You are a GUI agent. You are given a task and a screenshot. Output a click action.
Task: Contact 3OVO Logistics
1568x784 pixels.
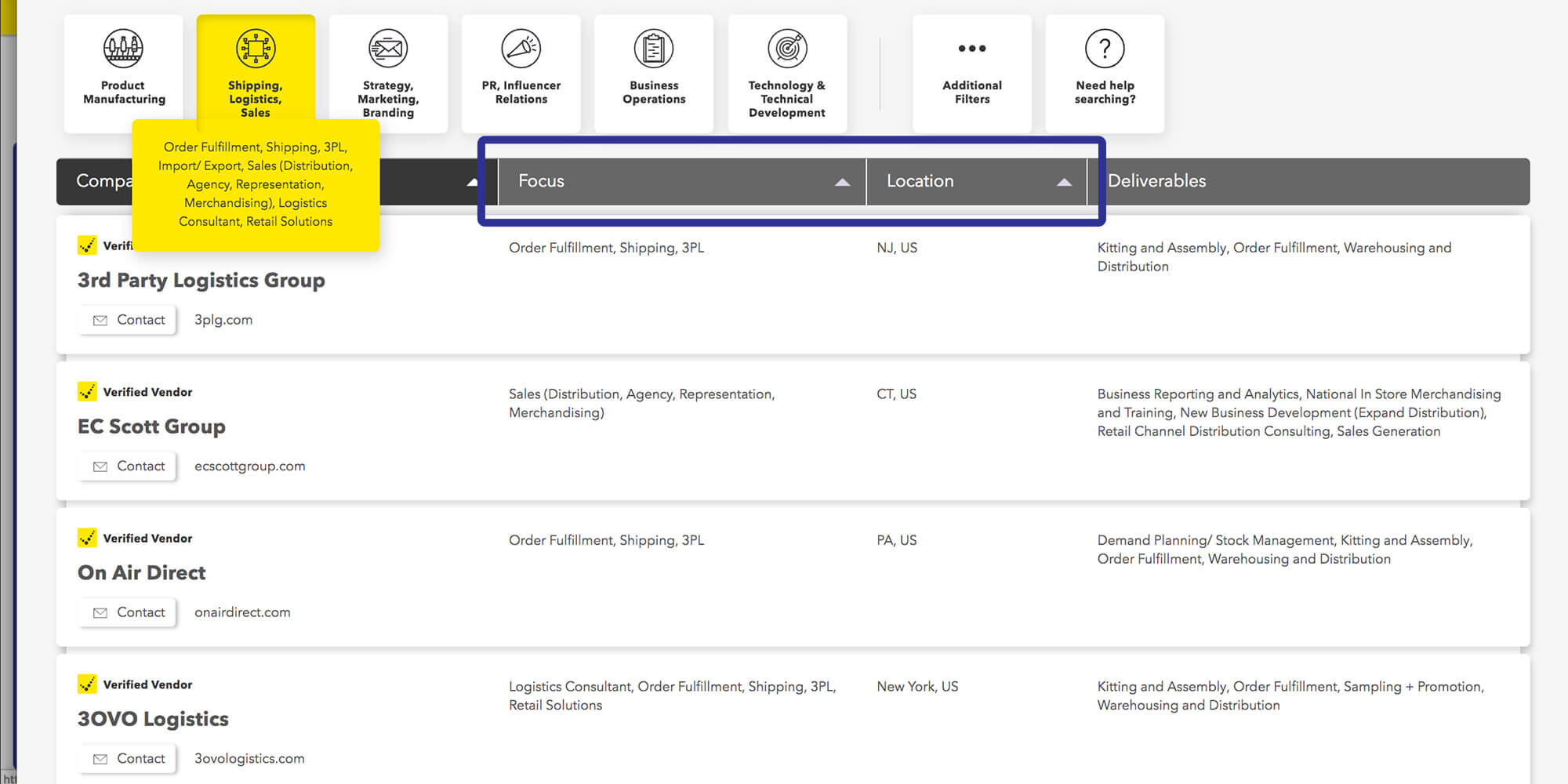(129, 758)
